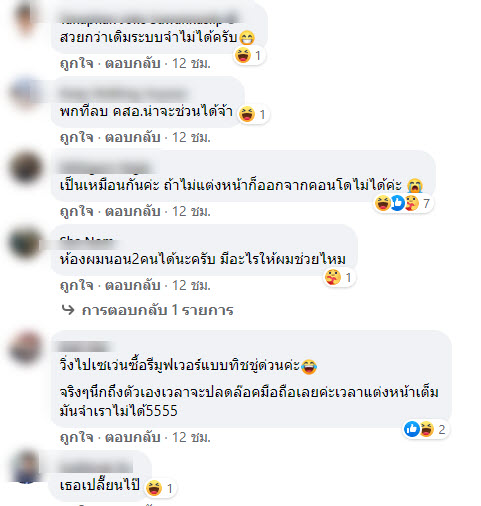Open the avatar beside the remover wipes comment
The height and width of the screenshot is (506, 481).
pos(25,348)
